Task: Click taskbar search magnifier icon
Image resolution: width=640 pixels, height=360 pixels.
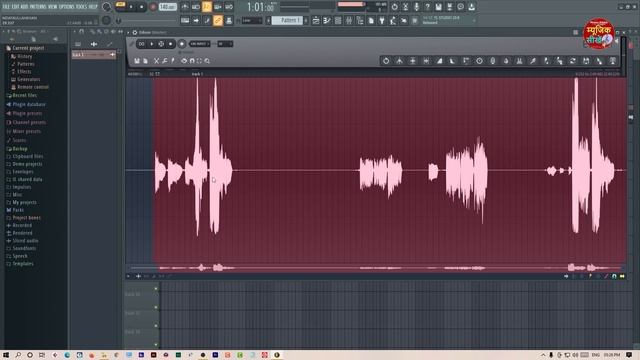Action: (x=18, y=355)
